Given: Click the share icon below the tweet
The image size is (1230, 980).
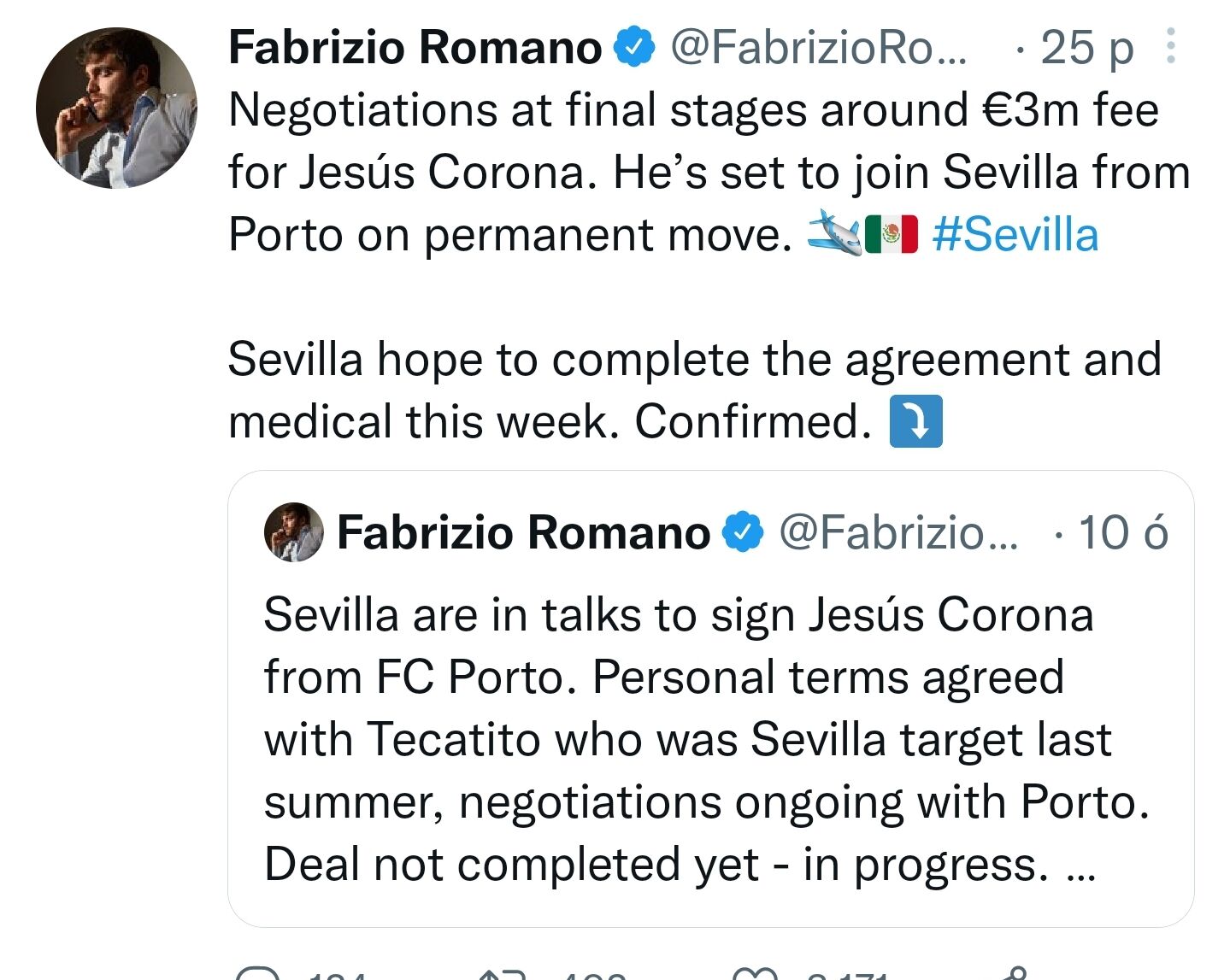Looking at the screenshot, I should click(x=1015, y=974).
